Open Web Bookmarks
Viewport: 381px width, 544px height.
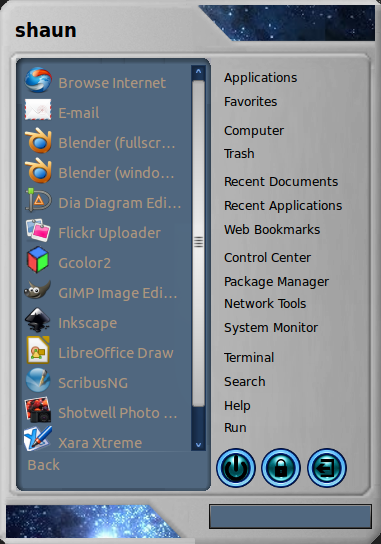pyautogui.click(x=272, y=230)
